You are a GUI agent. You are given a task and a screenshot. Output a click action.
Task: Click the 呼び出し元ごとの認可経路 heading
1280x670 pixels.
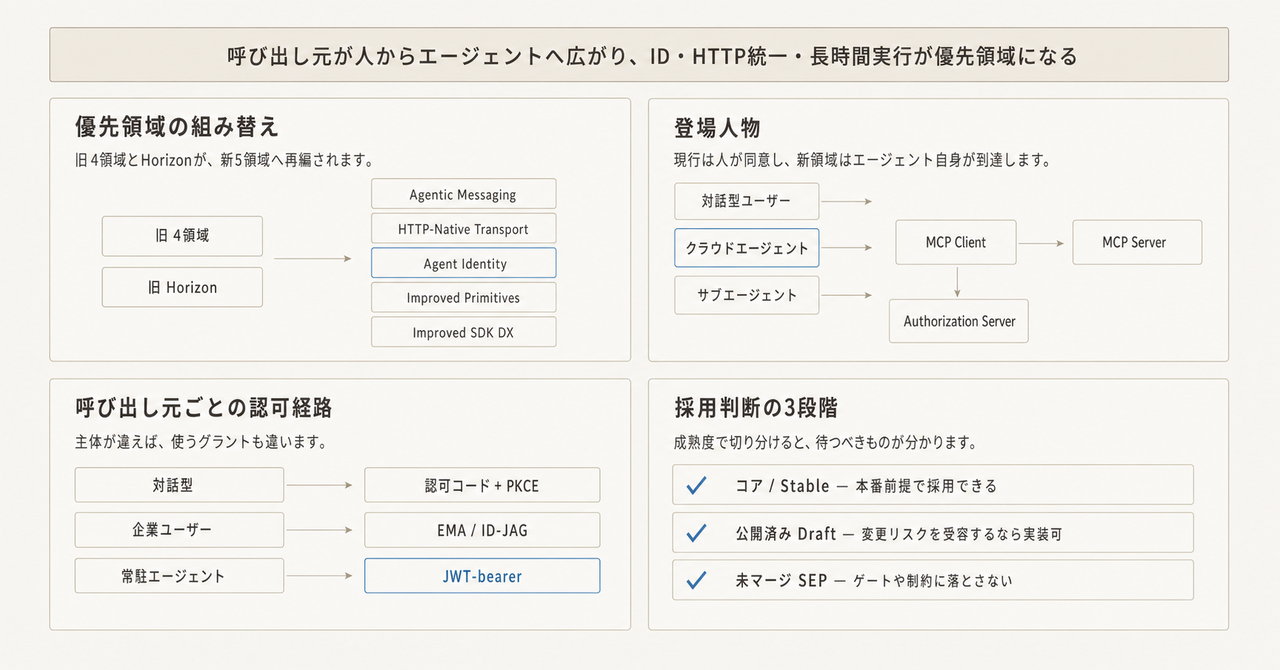point(203,407)
